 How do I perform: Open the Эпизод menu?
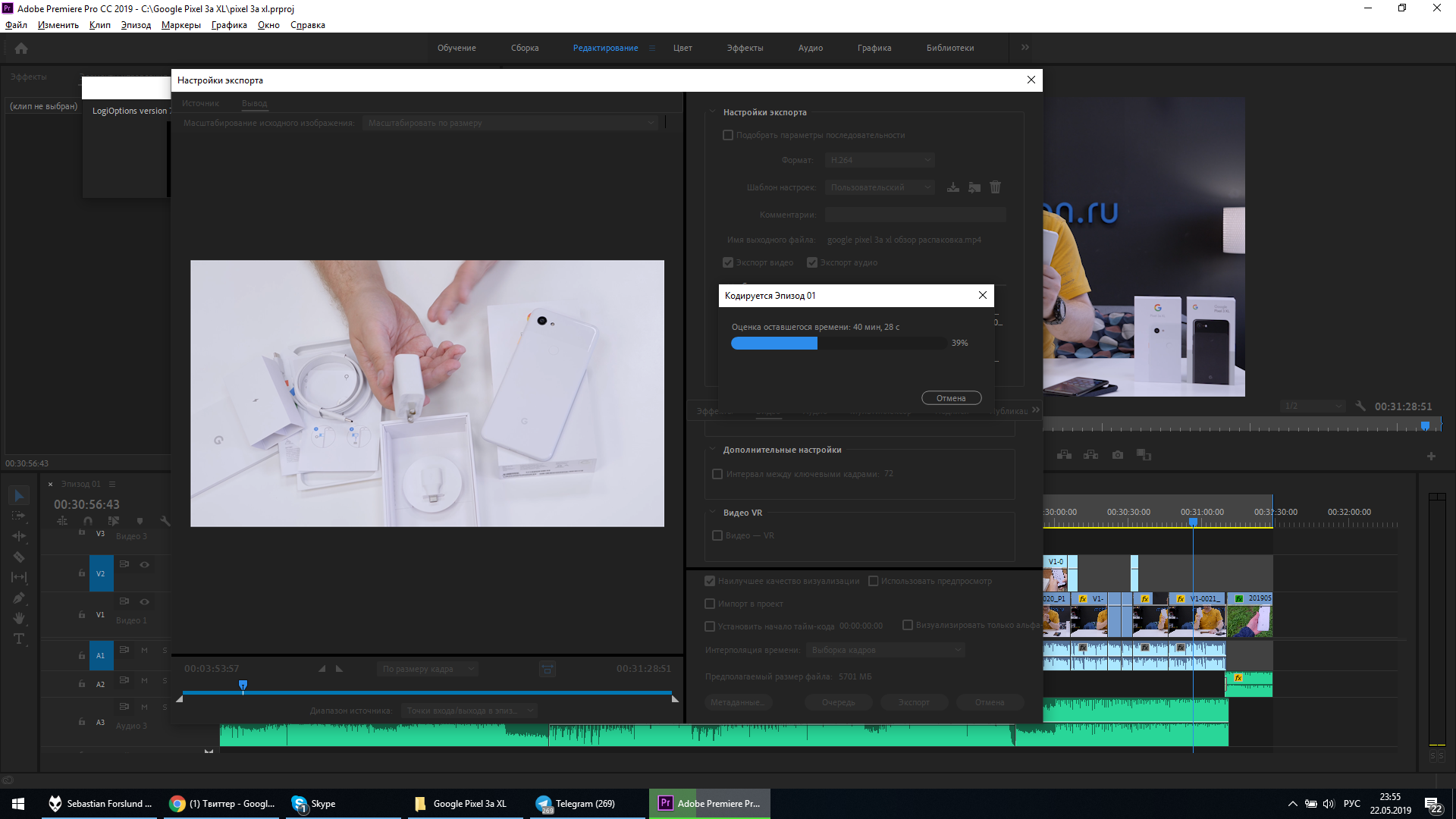click(136, 25)
